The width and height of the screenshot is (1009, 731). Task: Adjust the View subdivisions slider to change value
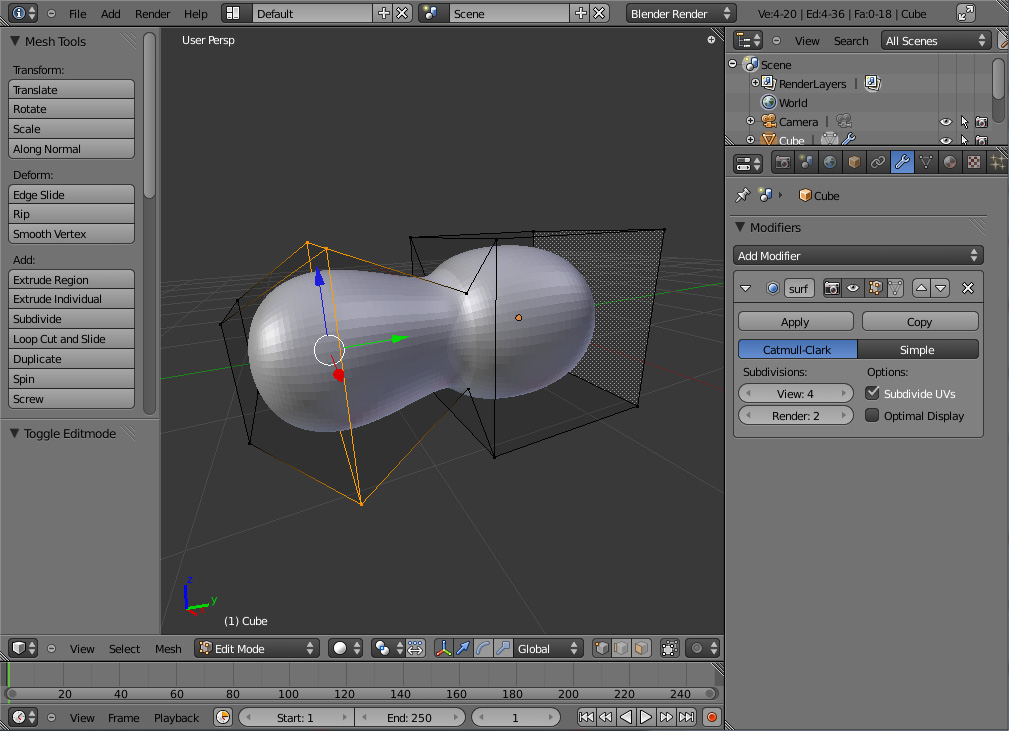(x=795, y=393)
